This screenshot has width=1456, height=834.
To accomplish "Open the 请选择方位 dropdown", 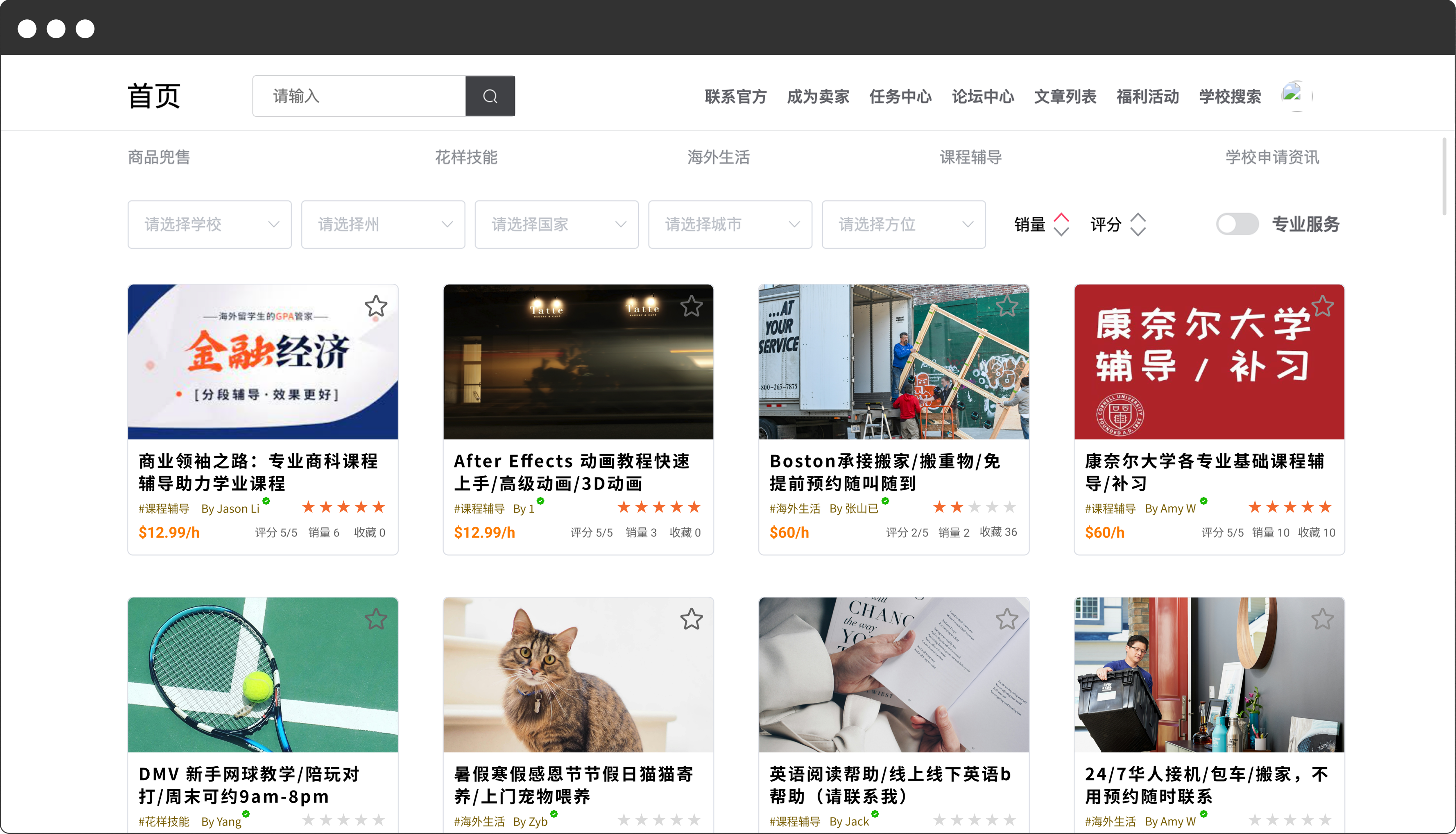I will pos(903,225).
